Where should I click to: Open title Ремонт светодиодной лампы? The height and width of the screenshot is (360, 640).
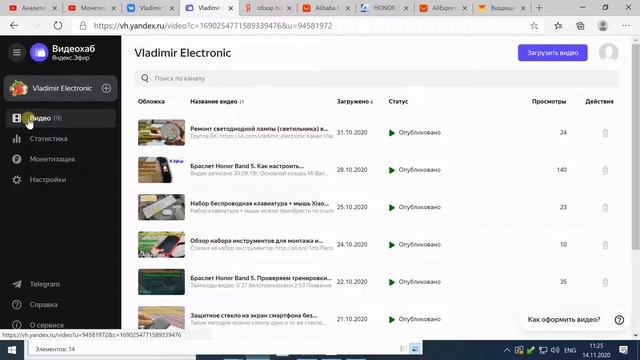click(x=259, y=129)
